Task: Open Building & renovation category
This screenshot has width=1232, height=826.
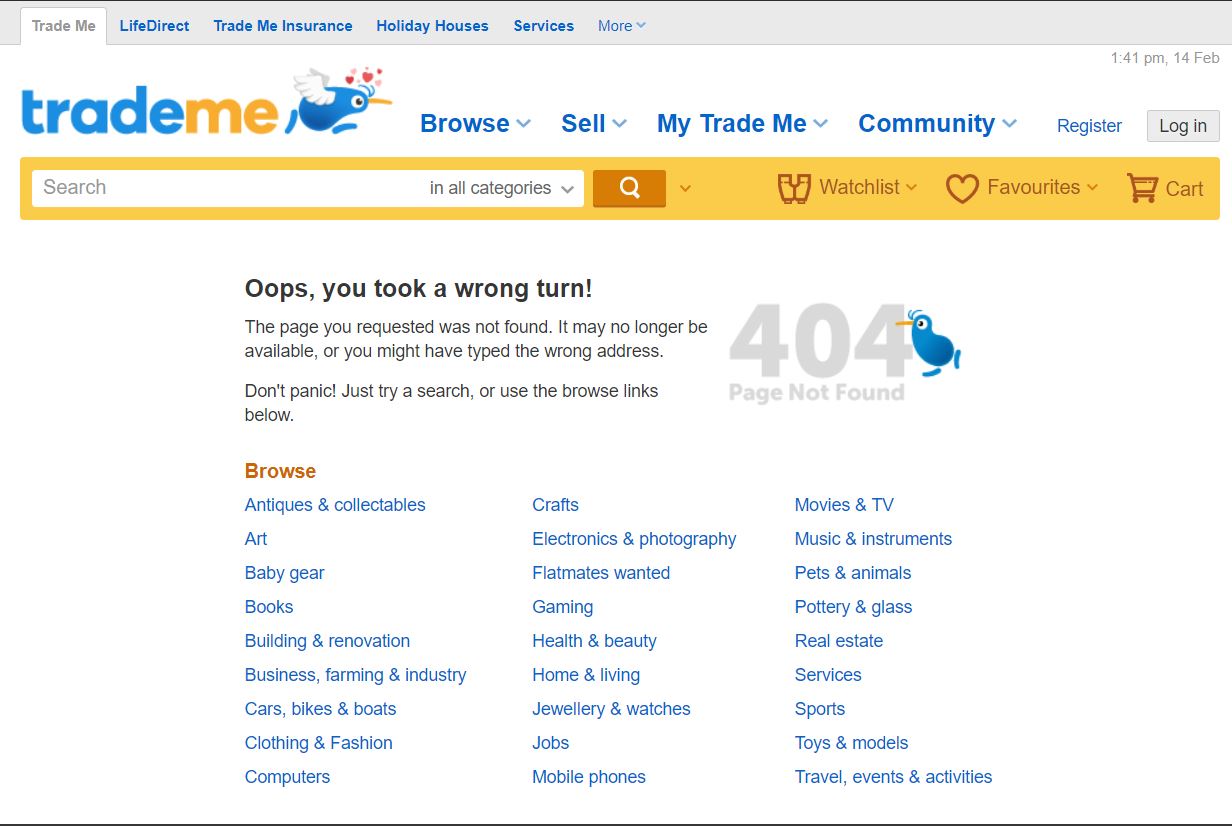Action: (x=328, y=641)
